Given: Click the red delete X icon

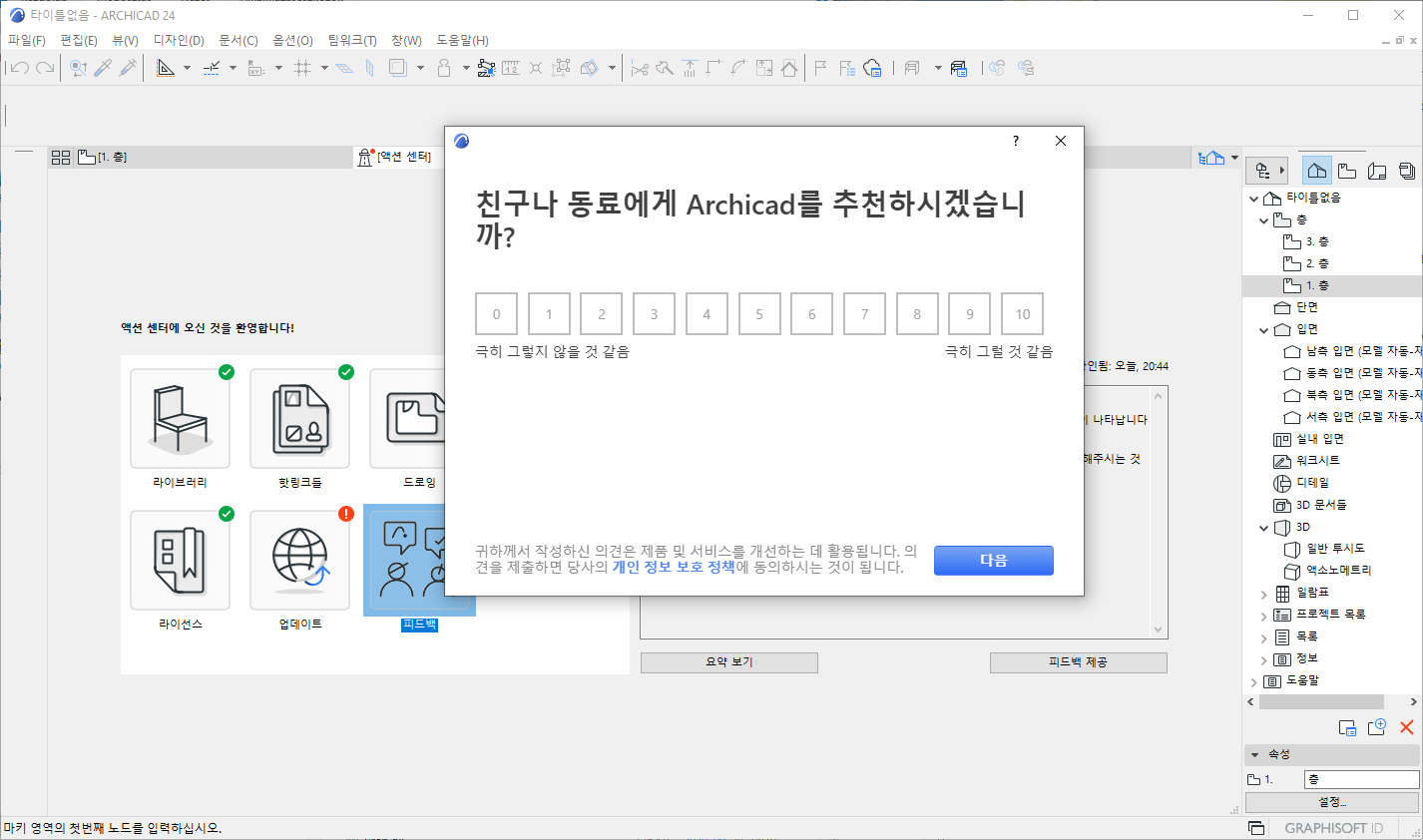Looking at the screenshot, I should coord(1407,727).
